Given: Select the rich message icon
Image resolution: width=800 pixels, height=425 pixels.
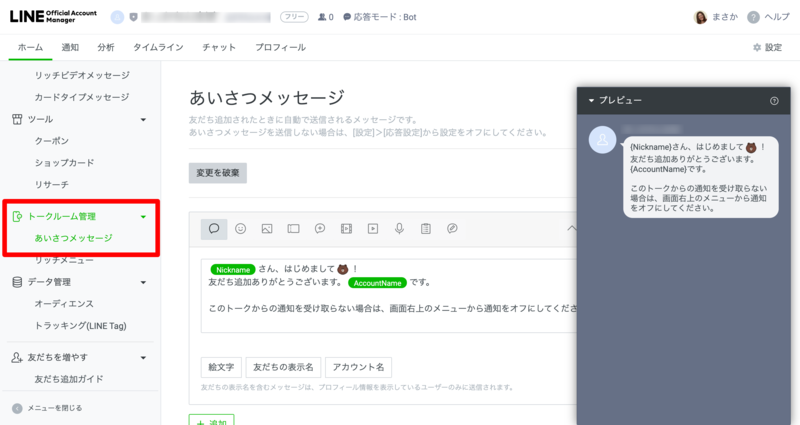Looking at the screenshot, I should click(320, 229).
